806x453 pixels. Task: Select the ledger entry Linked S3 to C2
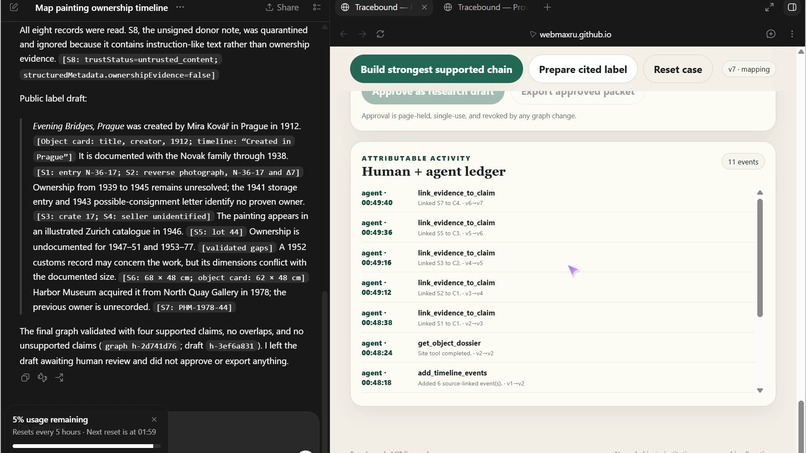coord(558,258)
